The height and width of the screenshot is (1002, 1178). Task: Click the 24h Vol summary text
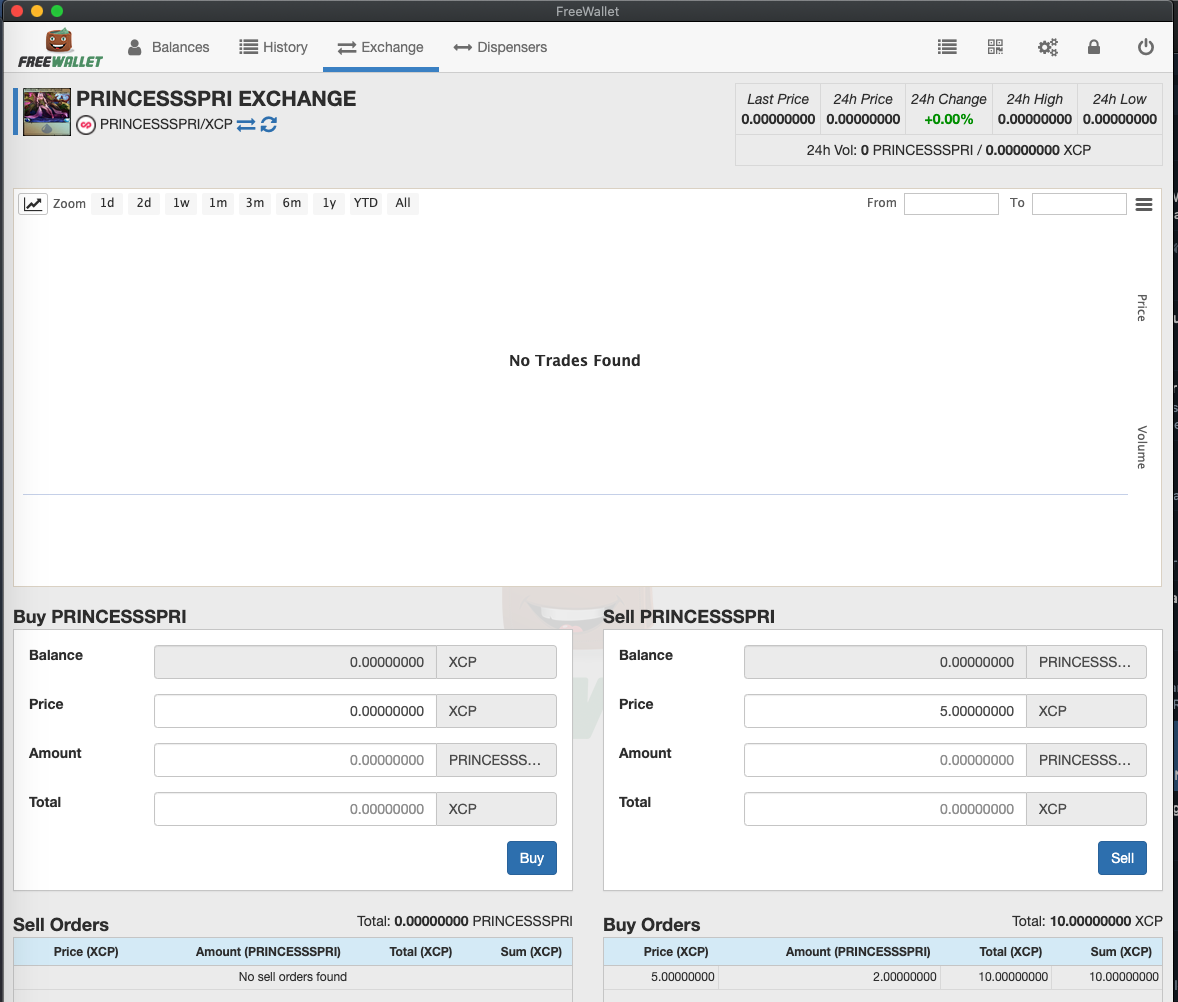click(x=948, y=150)
